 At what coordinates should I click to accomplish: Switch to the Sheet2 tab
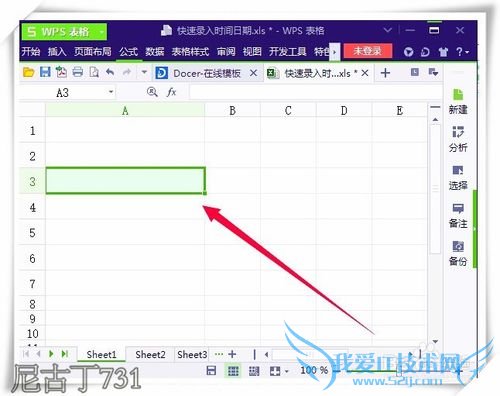[x=150, y=354]
